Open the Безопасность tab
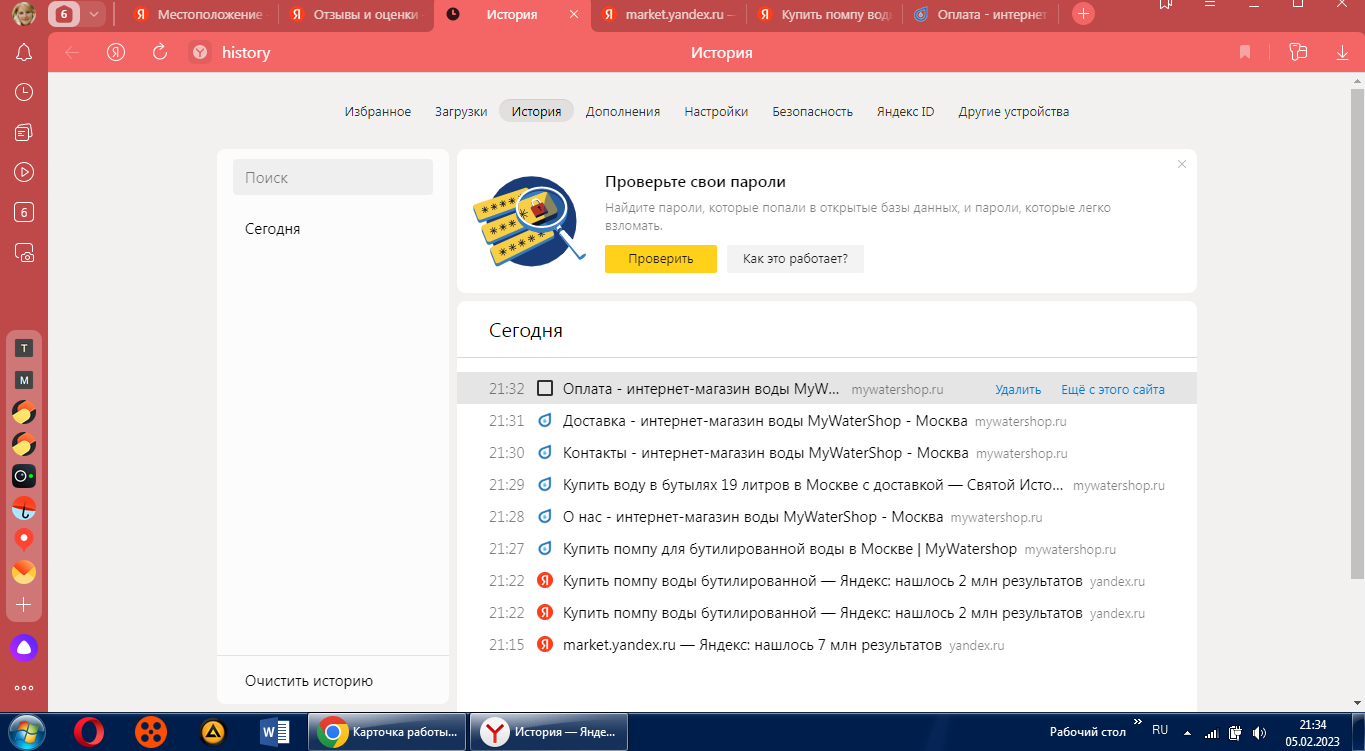The height and width of the screenshot is (751, 1365). pyautogui.click(x=812, y=111)
